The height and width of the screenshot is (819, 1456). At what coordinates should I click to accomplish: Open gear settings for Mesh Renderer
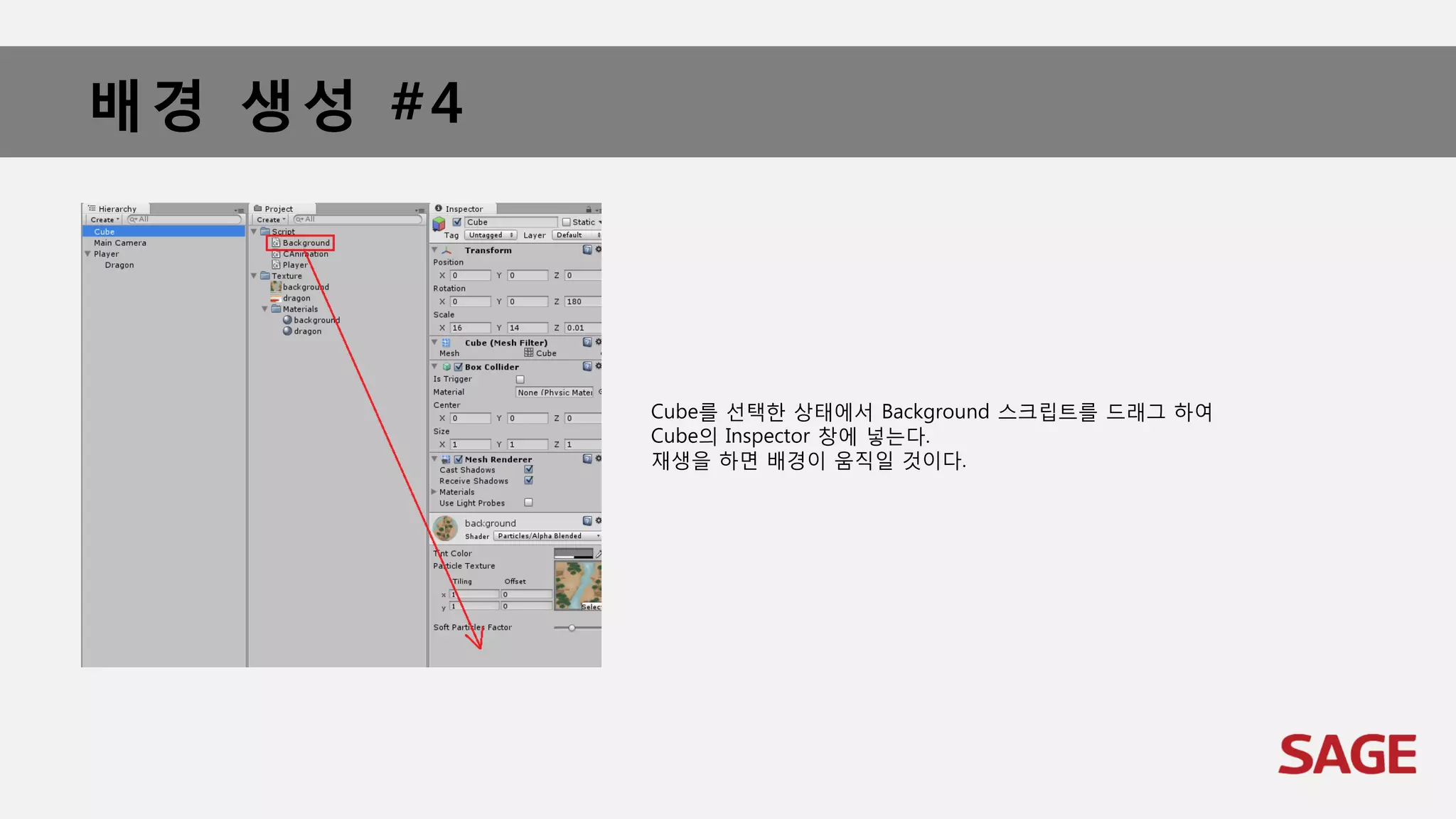599,459
